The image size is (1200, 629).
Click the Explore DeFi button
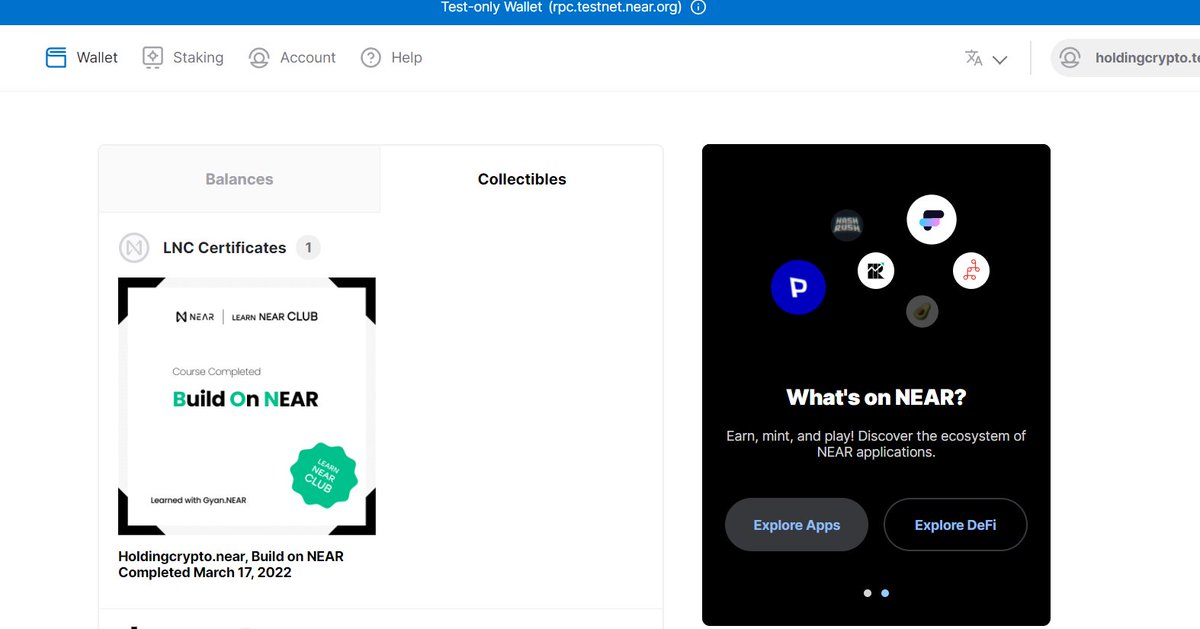coord(955,525)
